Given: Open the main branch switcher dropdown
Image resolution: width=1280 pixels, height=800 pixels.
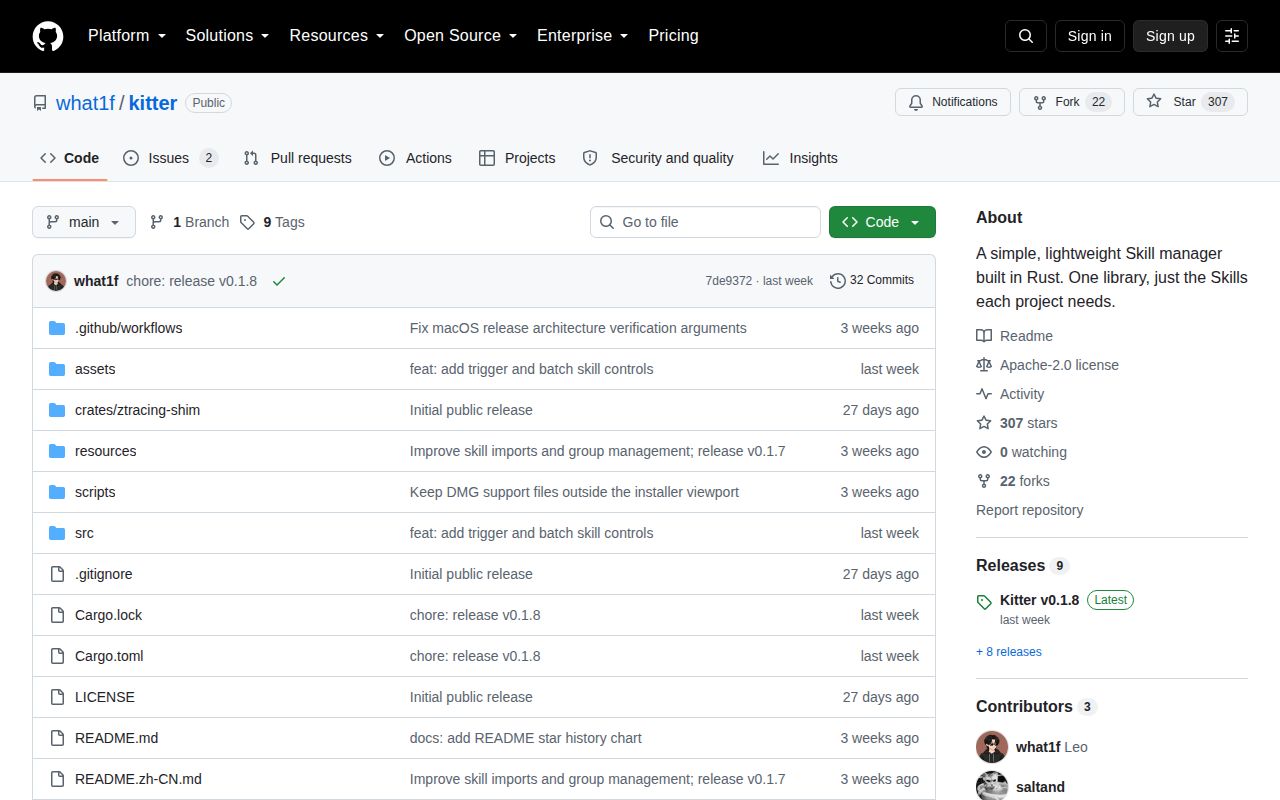Looking at the screenshot, I should tap(84, 222).
